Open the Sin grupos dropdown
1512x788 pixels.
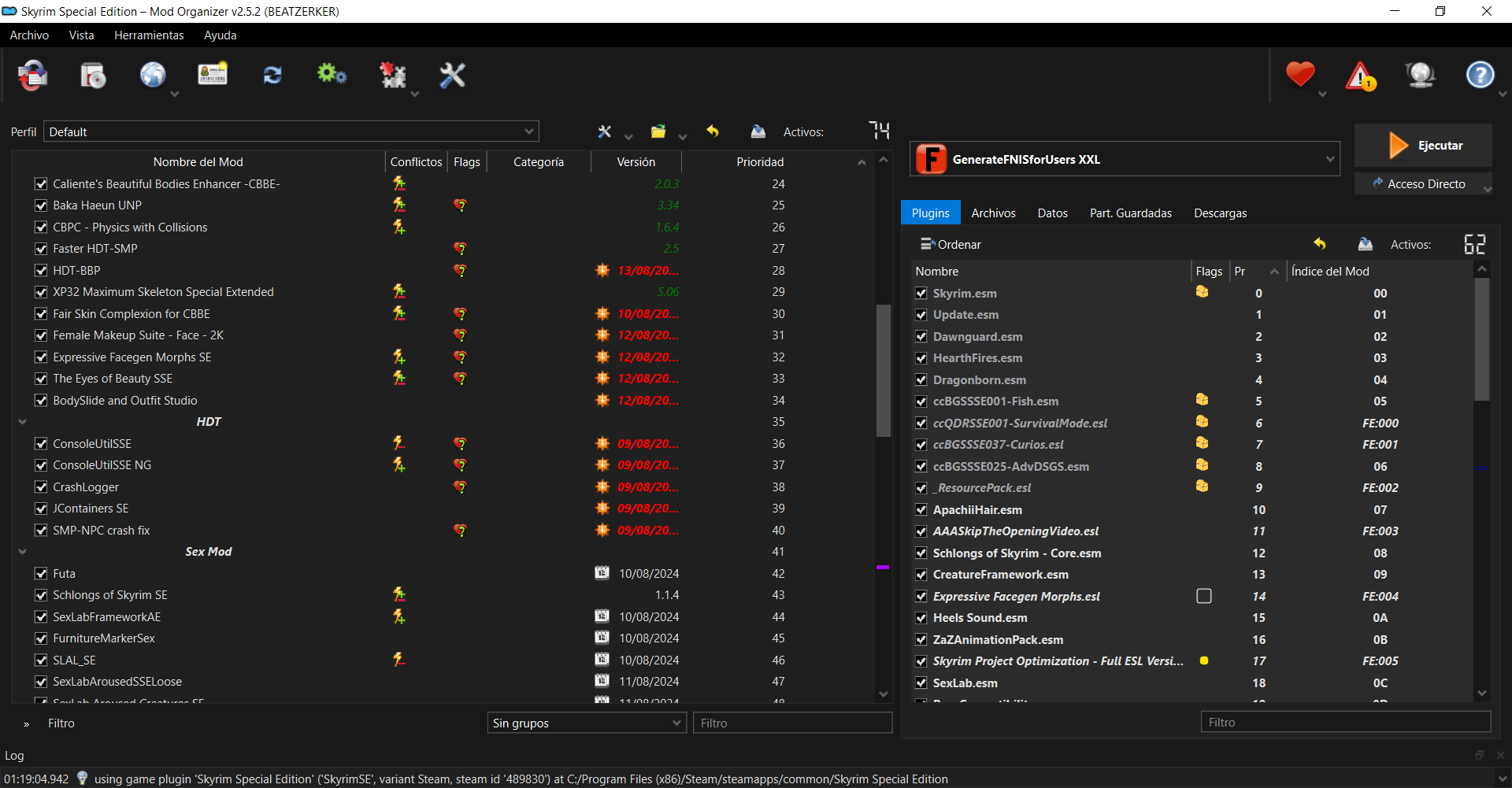click(x=587, y=723)
